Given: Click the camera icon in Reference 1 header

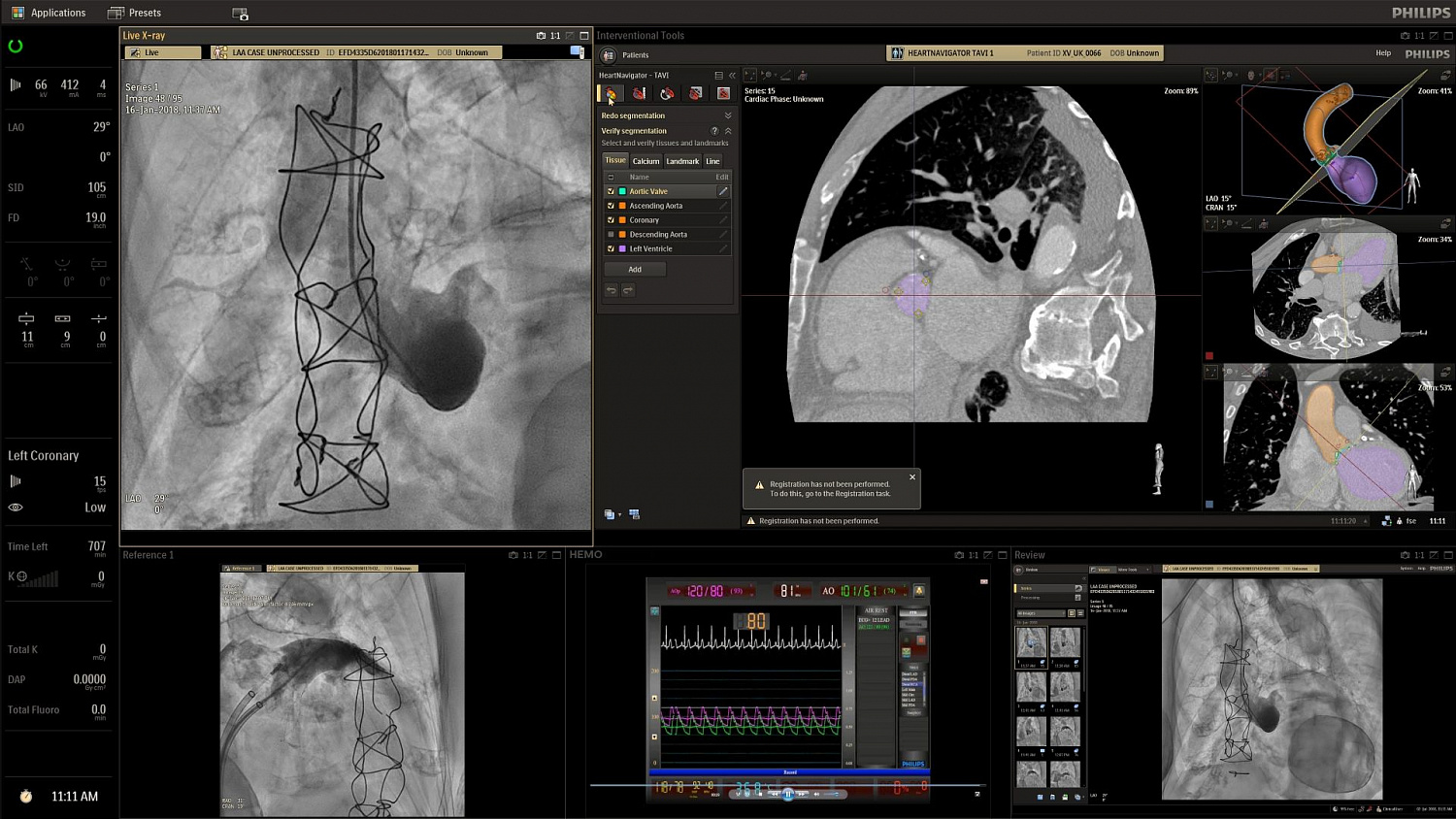Looking at the screenshot, I should 513,555.
